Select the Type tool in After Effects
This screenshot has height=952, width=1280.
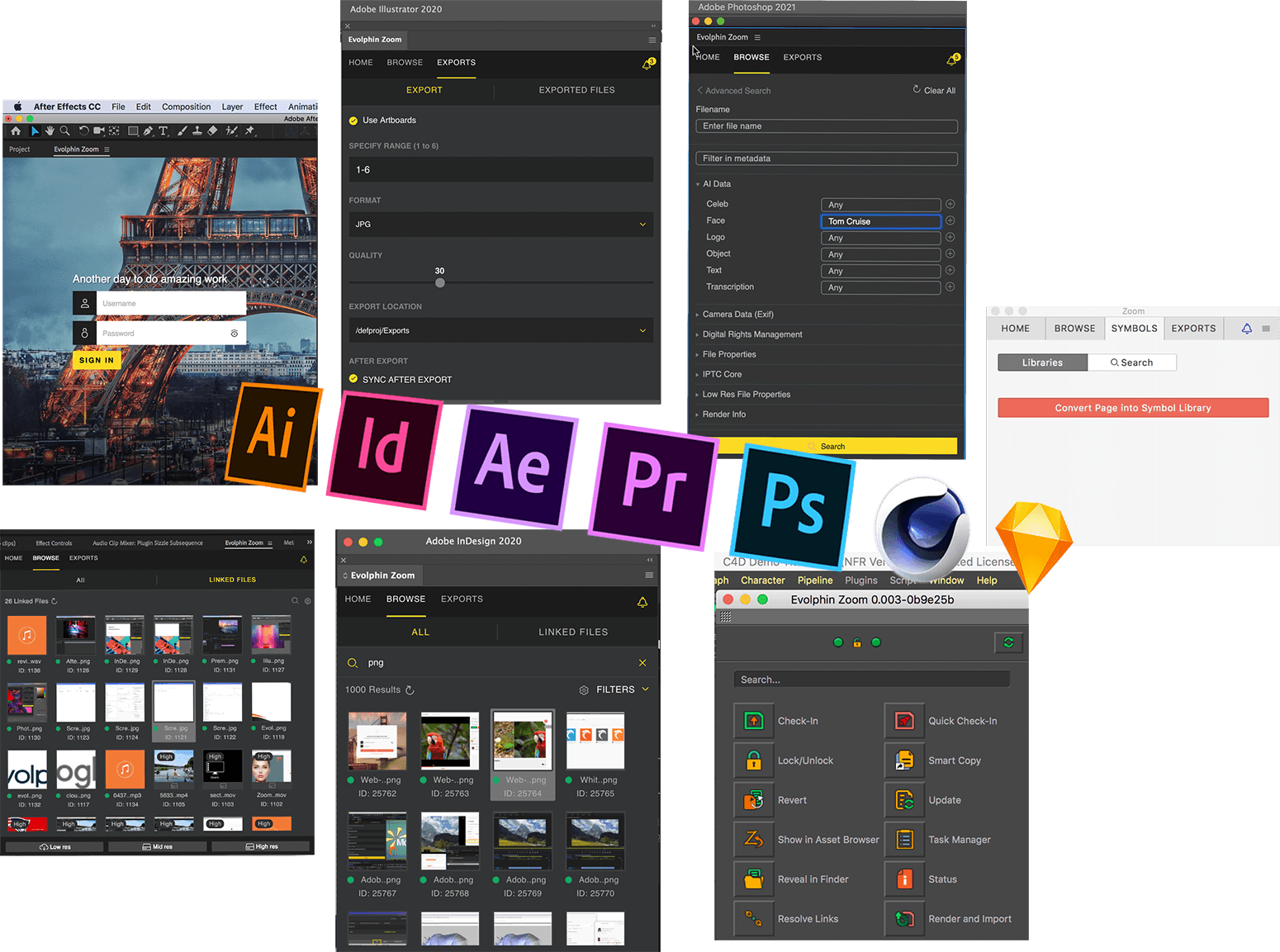coord(164,130)
